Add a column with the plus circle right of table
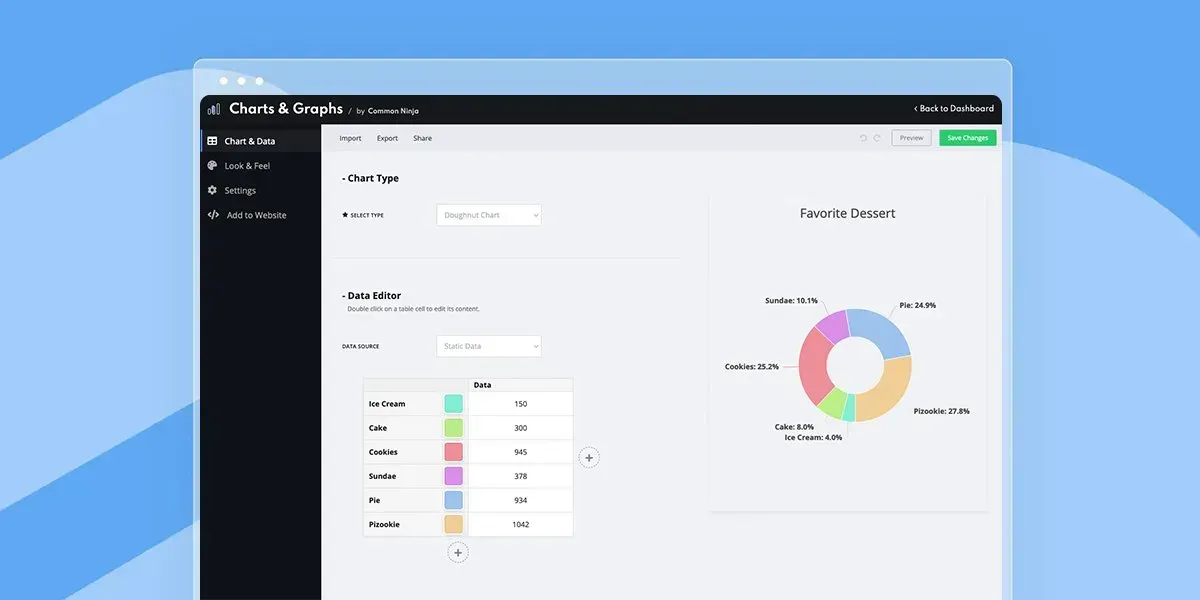Screen dimensions: 1200x600 tap(589, 457)
